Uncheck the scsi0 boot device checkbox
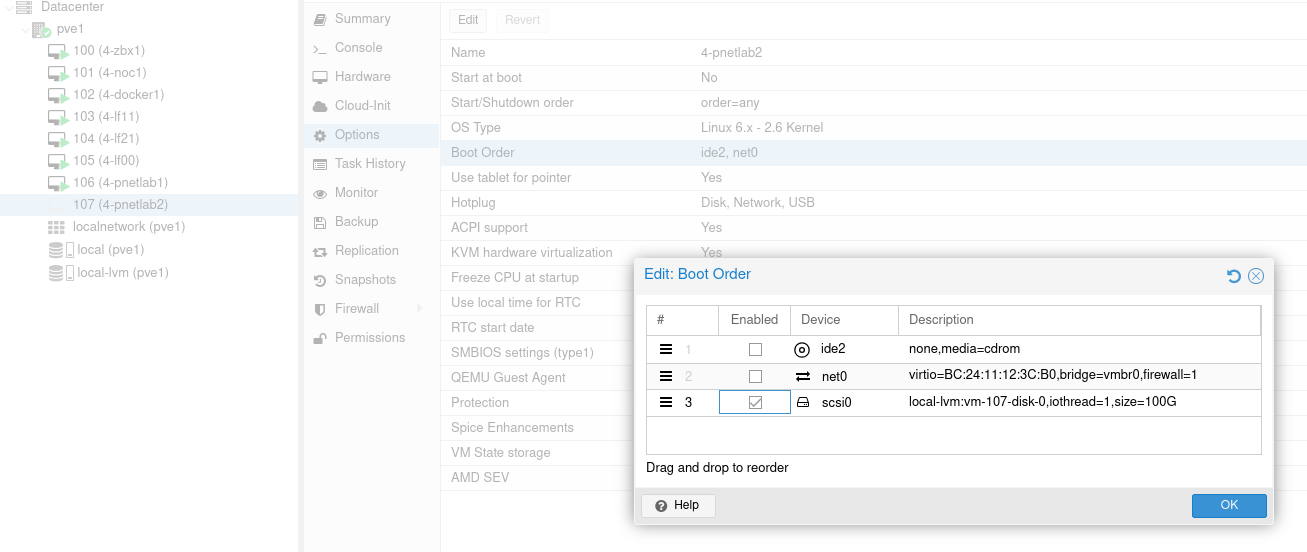 click(755, 402)
